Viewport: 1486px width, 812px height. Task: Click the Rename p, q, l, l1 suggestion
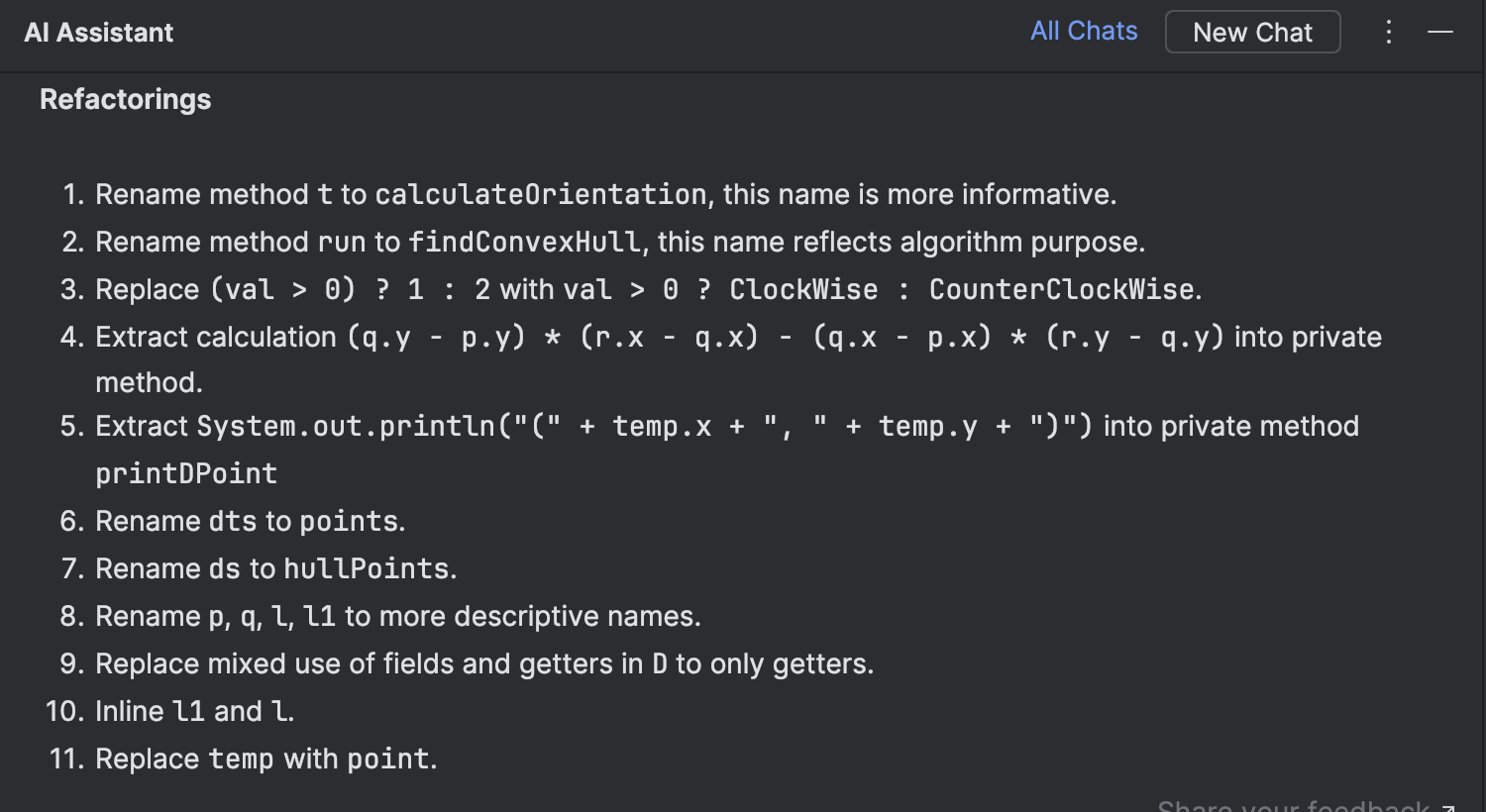pos(398,616)
